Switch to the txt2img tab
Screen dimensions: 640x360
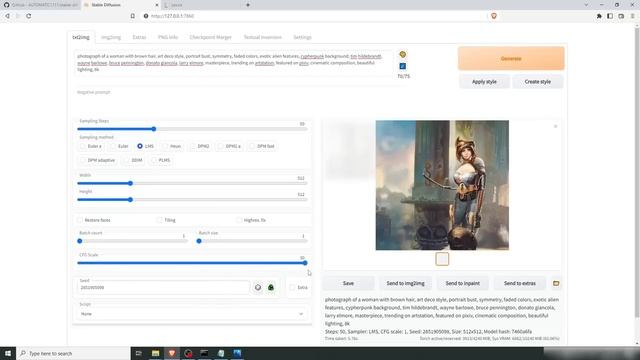pyautogui.click(x=81, y=37)
